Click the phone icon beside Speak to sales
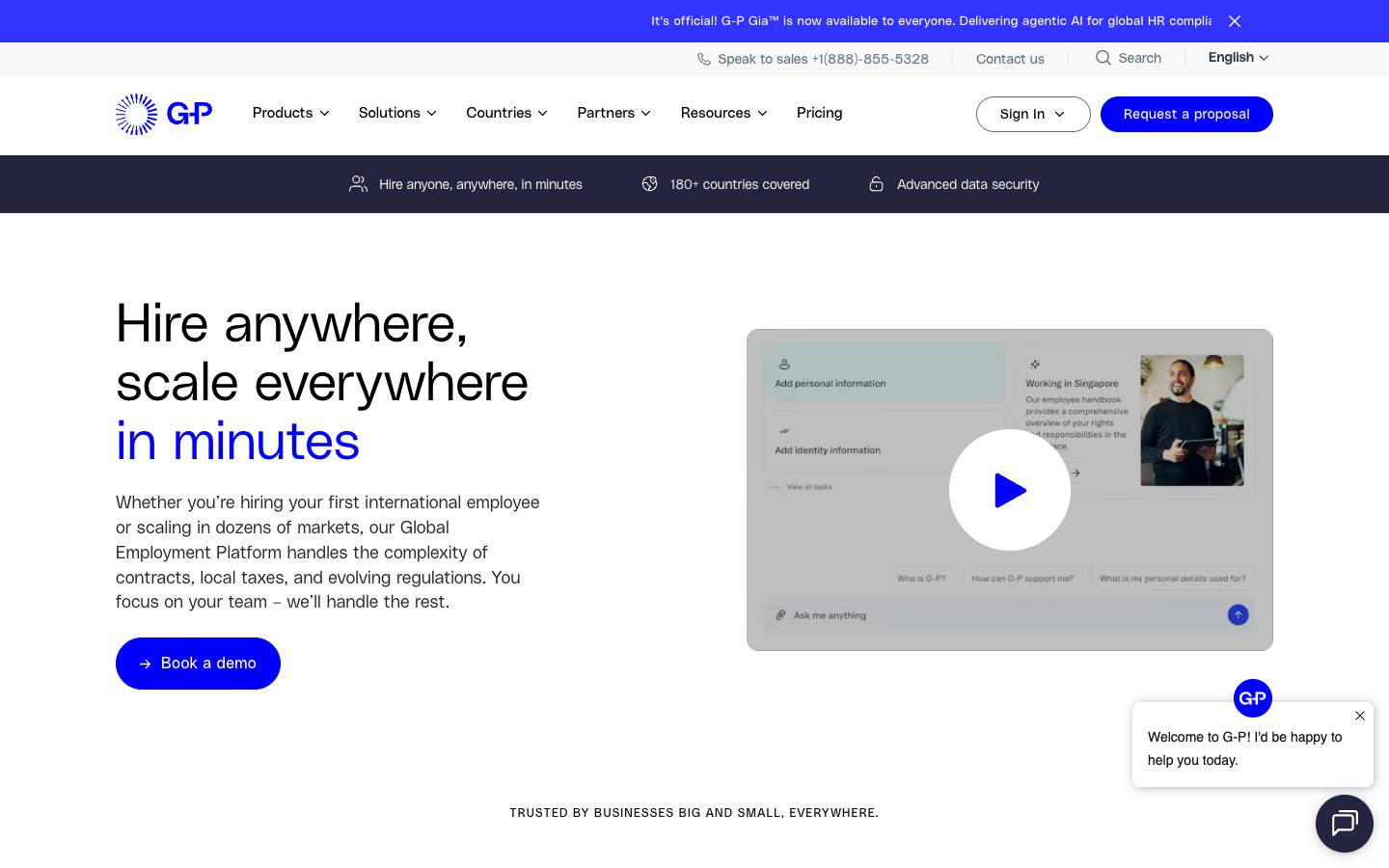The height and width of the screenshot is (868, 1389). pos(704,59)
